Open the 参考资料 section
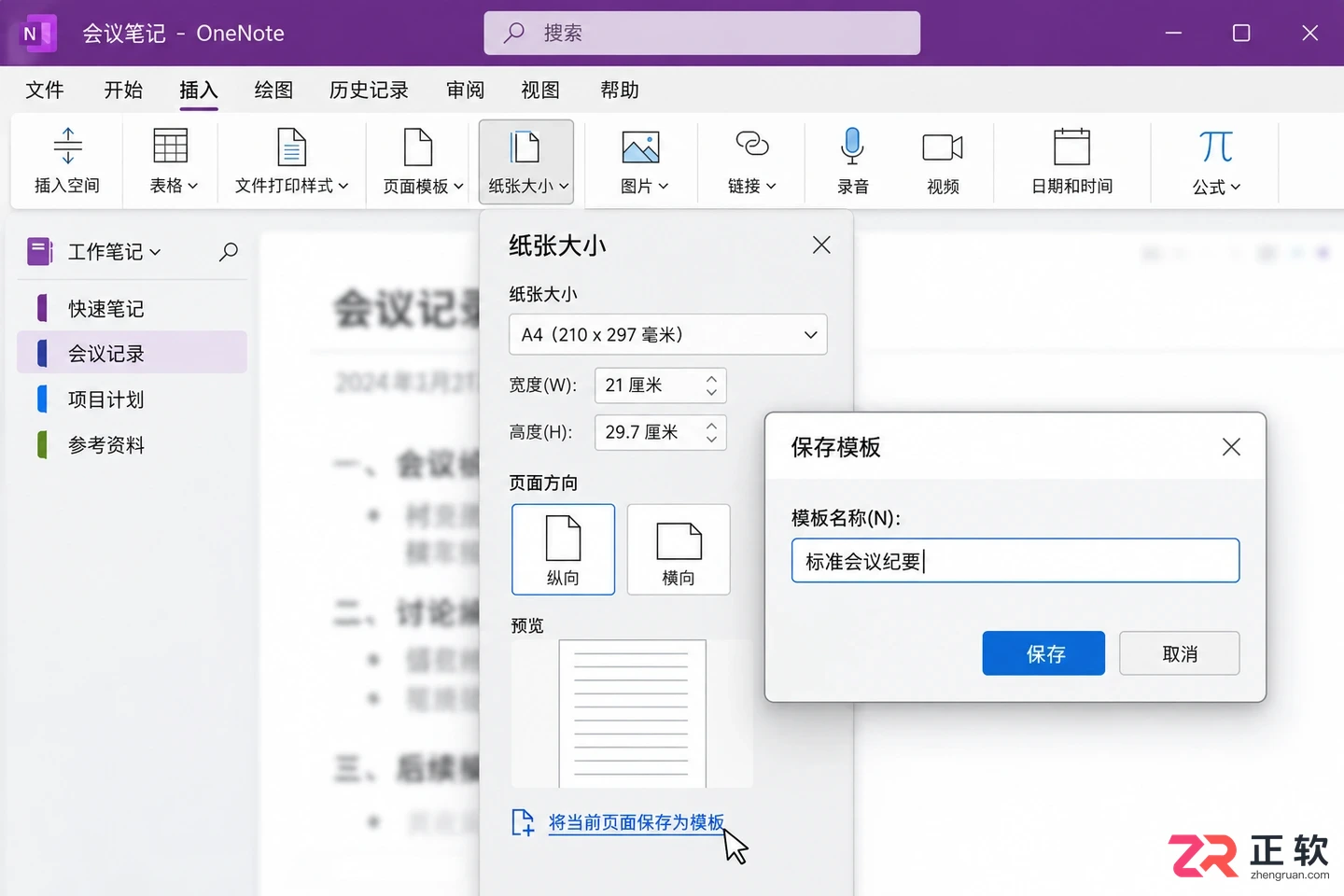Viewport: 1344px width, 896px height. [x=133, y=445]
